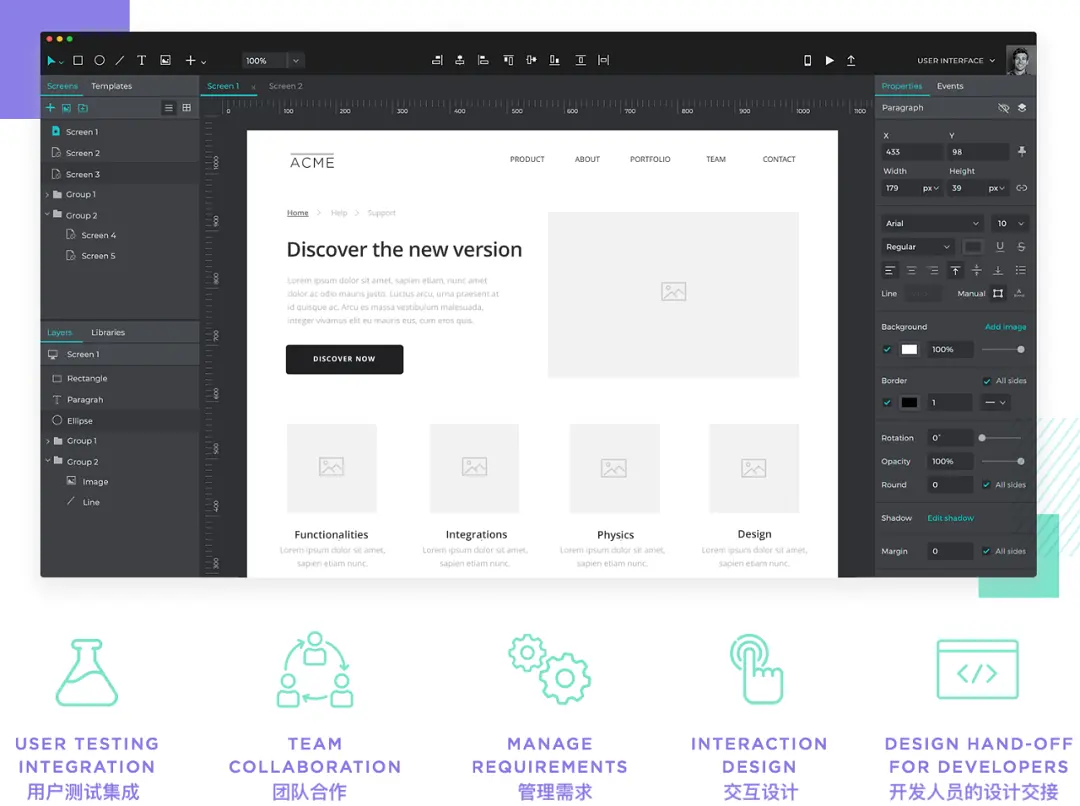Screen dimensions: 1080x806
Task: Switch to the Events tab
Action: [x=950, y=86]
